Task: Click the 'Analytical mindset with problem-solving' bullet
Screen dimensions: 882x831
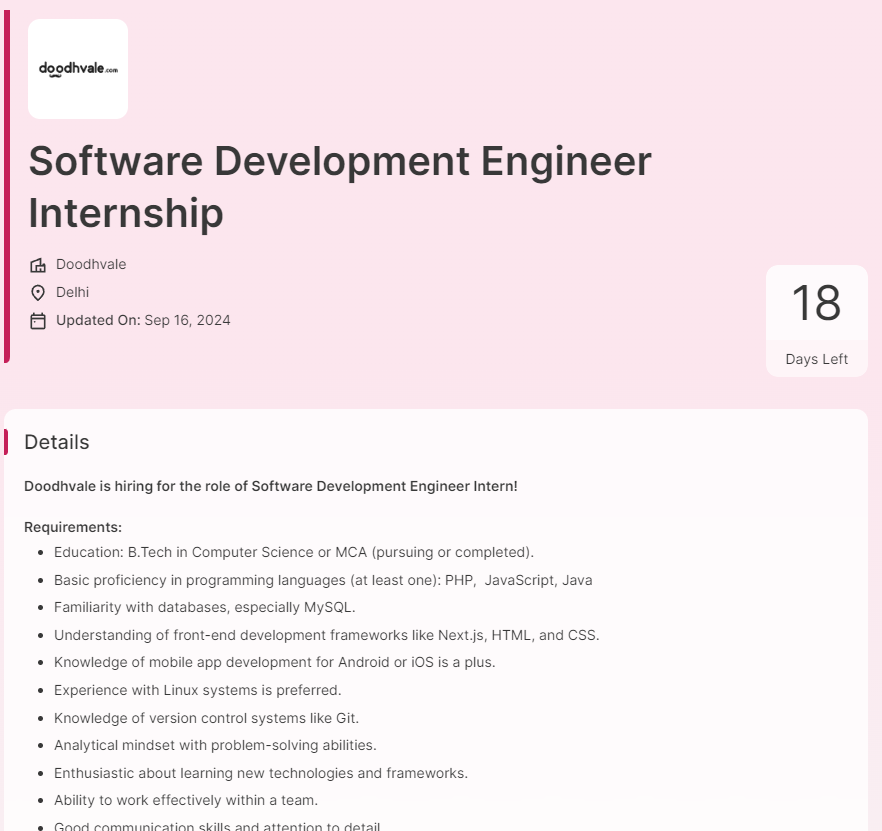Action: point(215,745)
